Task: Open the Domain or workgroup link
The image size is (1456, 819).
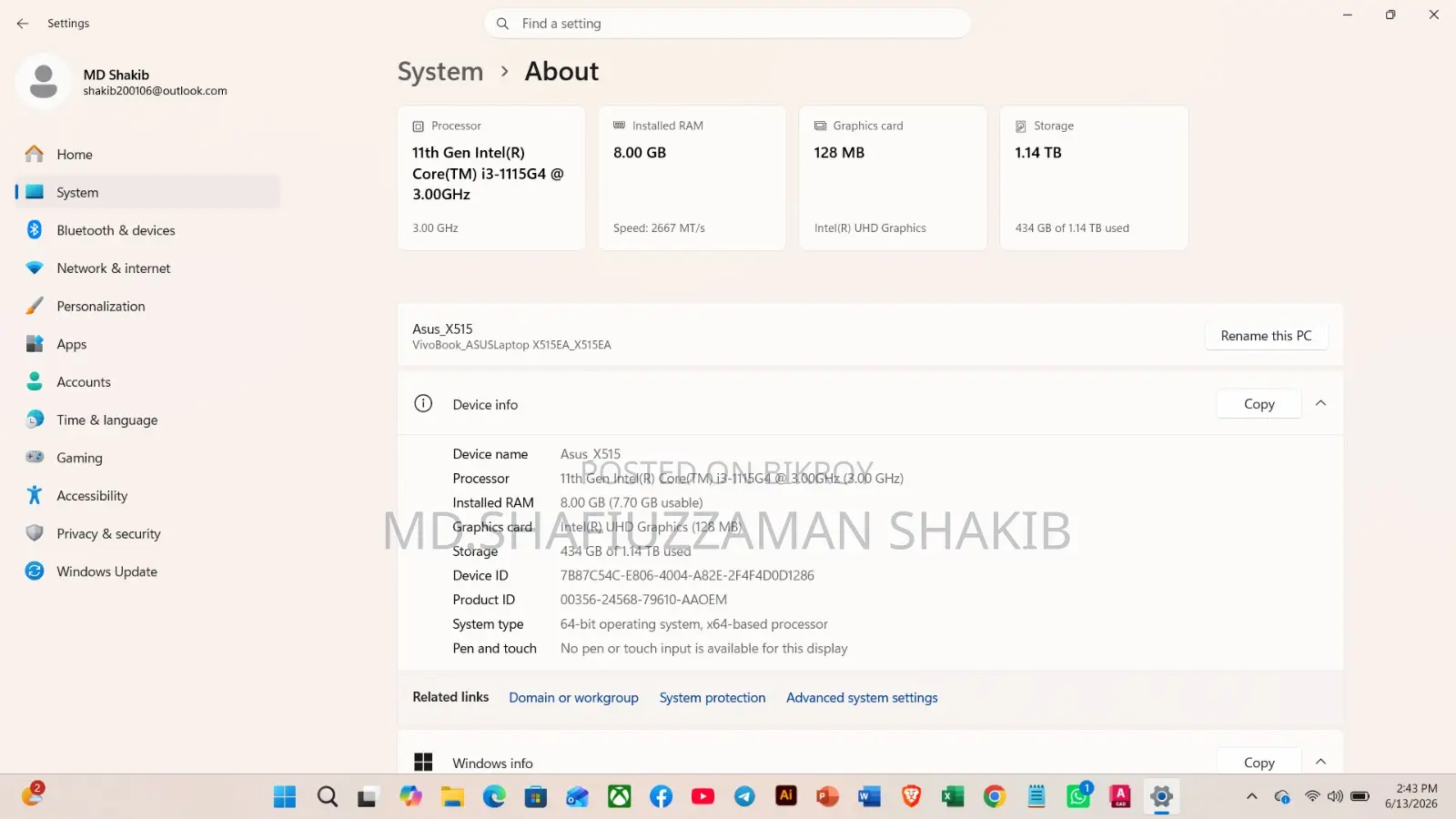Action: point(574,698)
